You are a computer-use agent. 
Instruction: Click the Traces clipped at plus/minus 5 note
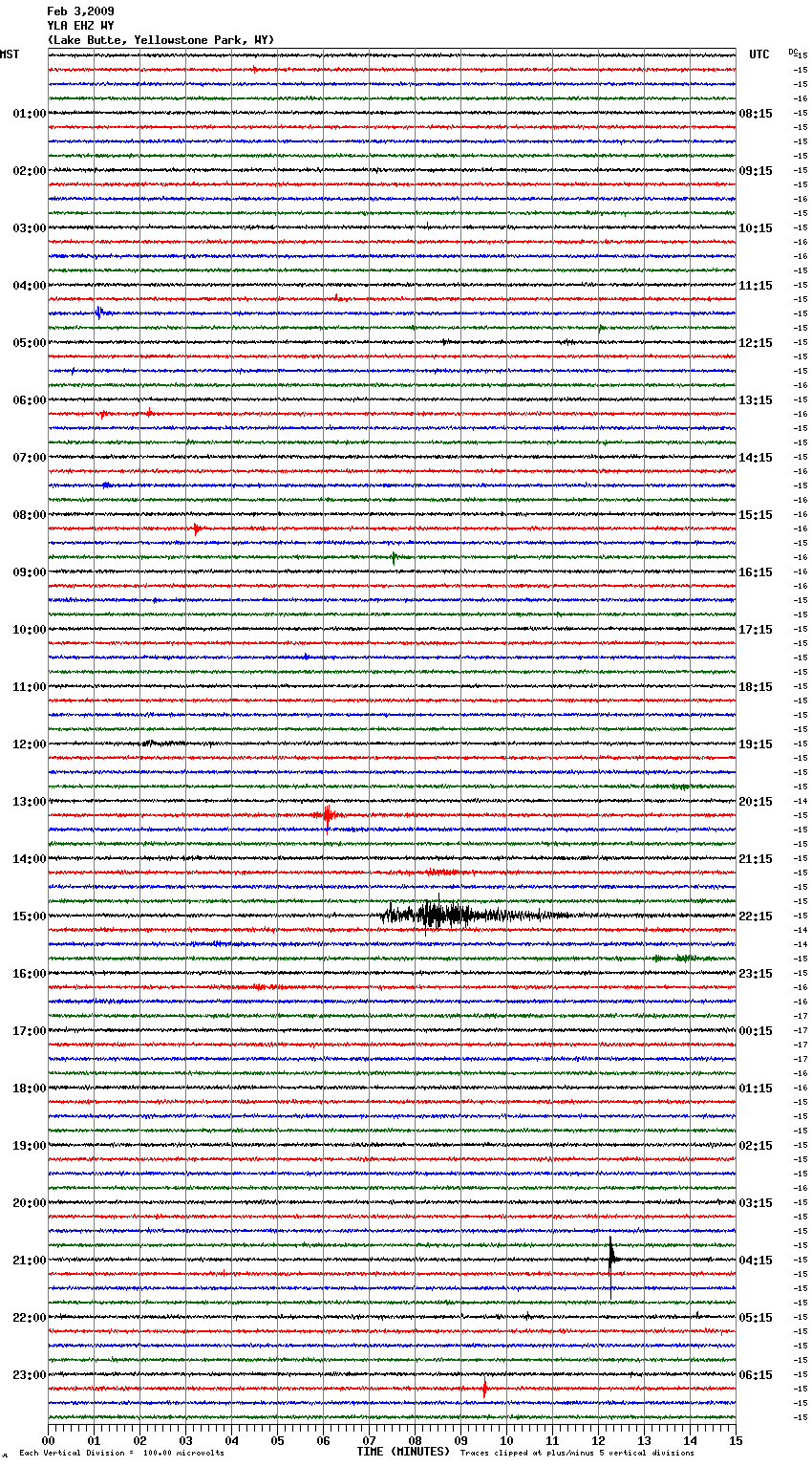tap(577, 1453)
